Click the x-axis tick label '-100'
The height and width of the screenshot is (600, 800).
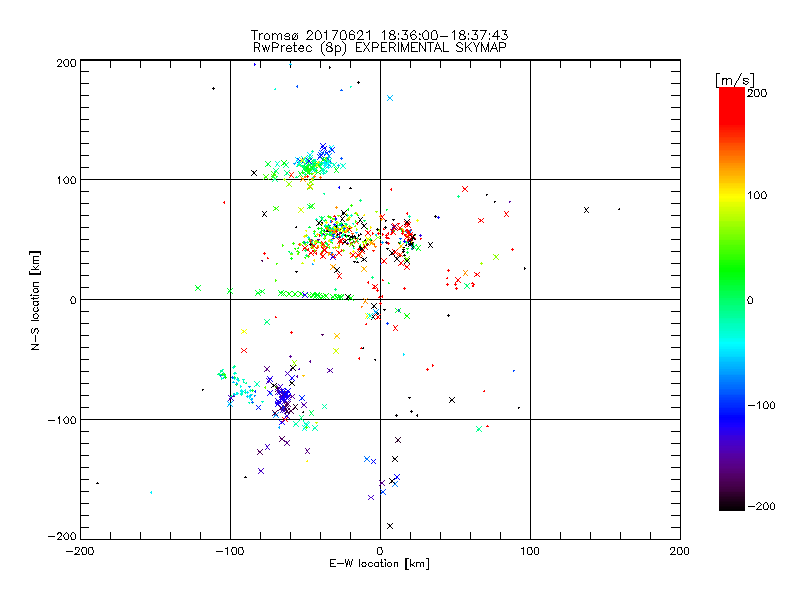coord(230,551)
